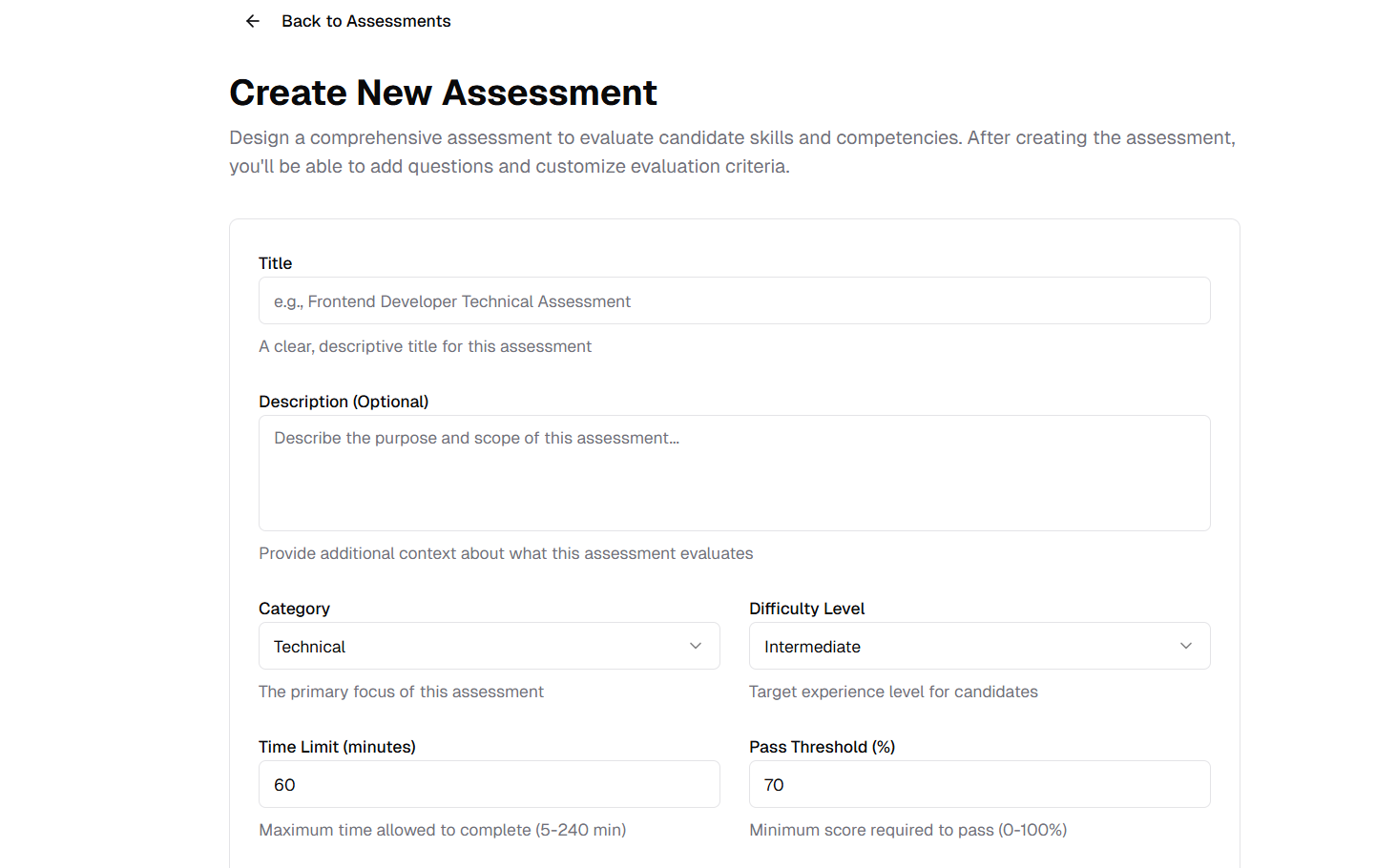Click the "Pass Threshold (%)" label

(822, 747)
